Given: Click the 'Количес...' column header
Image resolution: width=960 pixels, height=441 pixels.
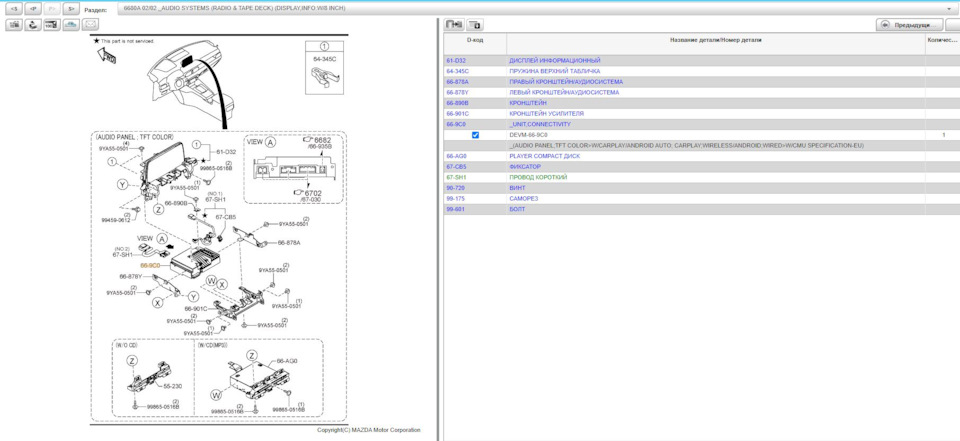Looking at the screenshot, I should tap(942, 40).
